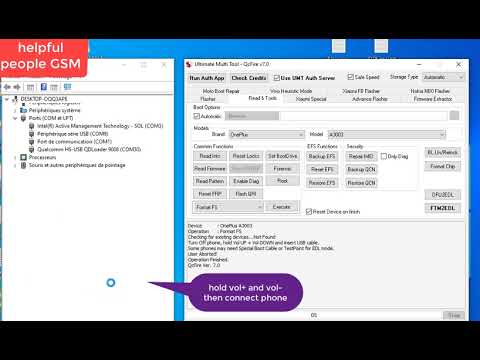Switch to Advance Flasher tab
This screenshot has width=480, height=360.
pyautogui.click(x=370, y=99)
